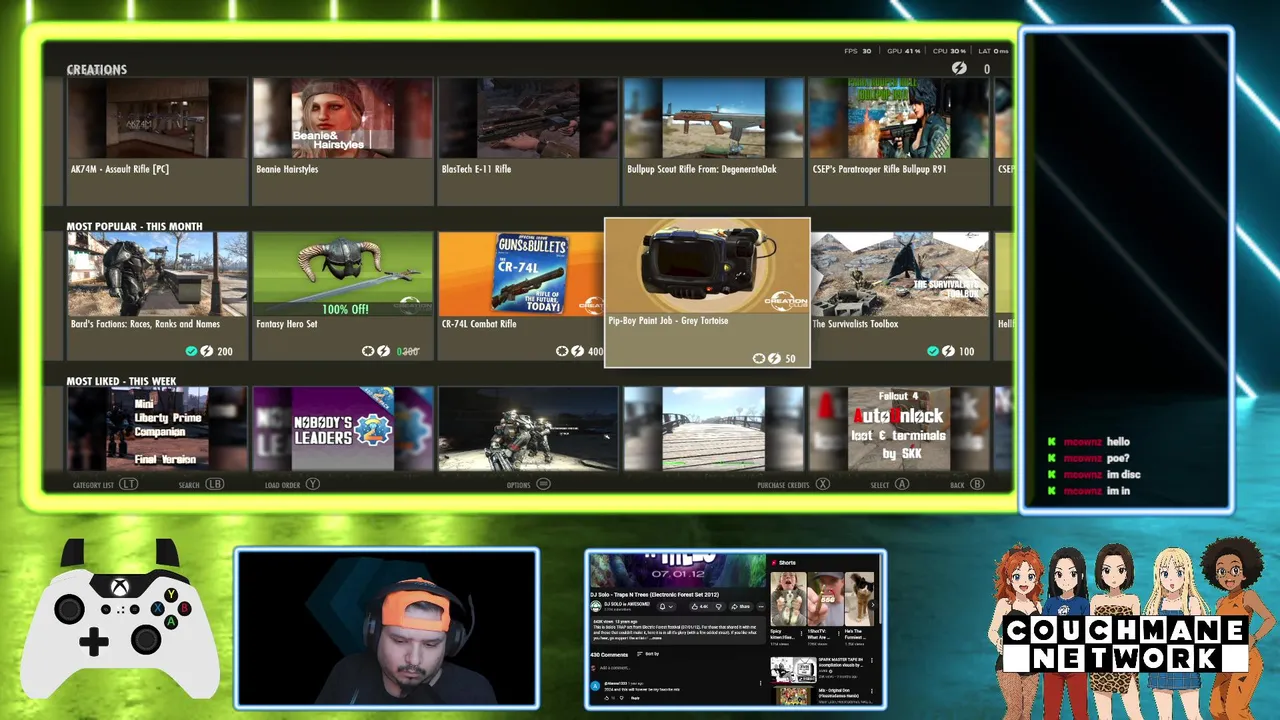Click chat message "poe?"
The width and height of the screenshot is (1280, 720).
1118,458
